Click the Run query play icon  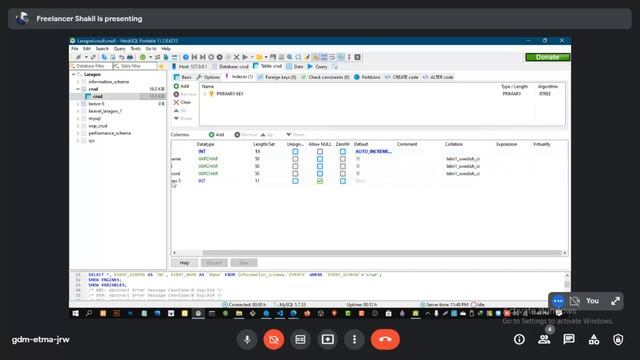(x=245, y=57)
